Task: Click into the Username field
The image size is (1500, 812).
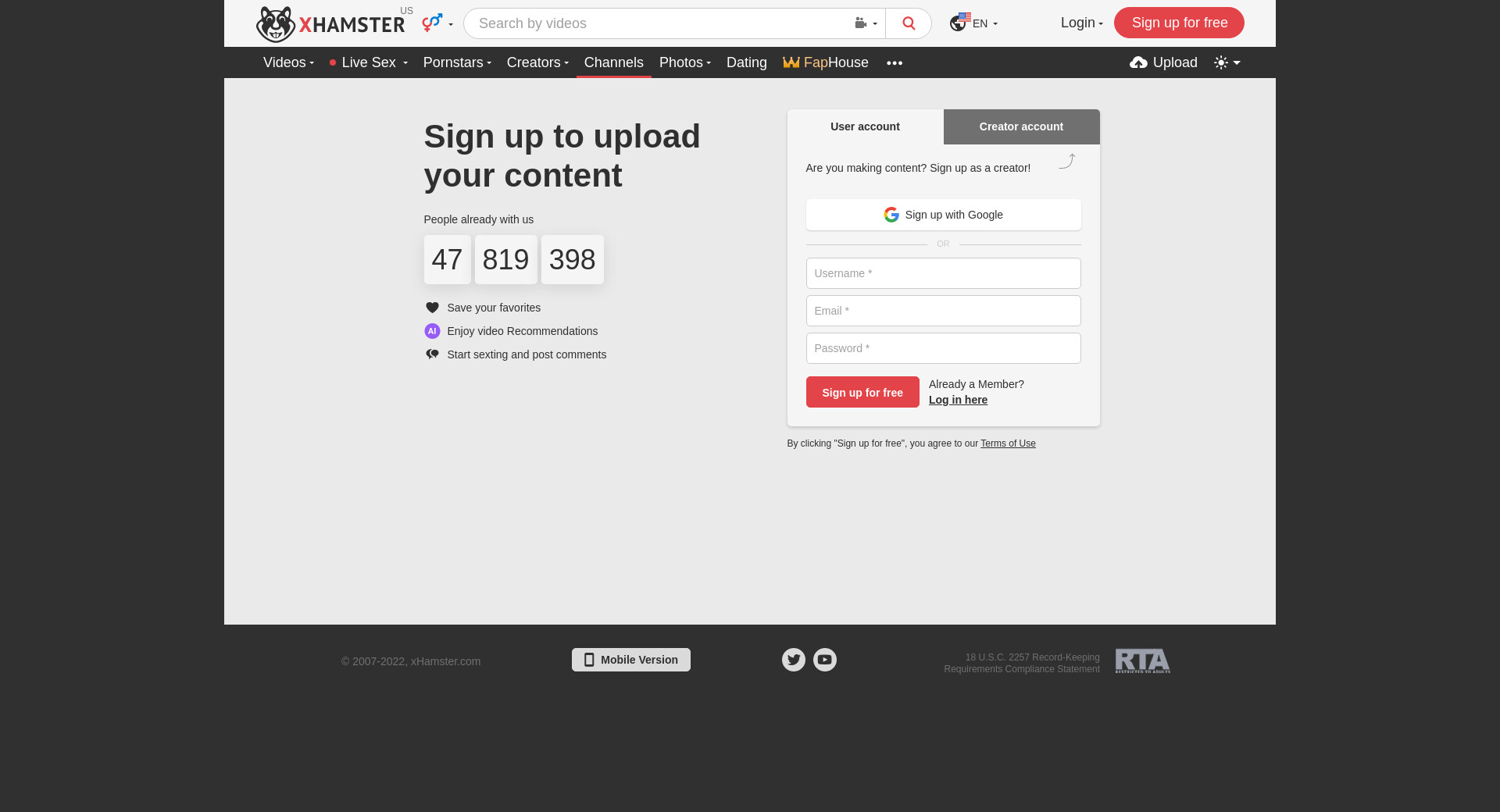Action: [944, 273]
